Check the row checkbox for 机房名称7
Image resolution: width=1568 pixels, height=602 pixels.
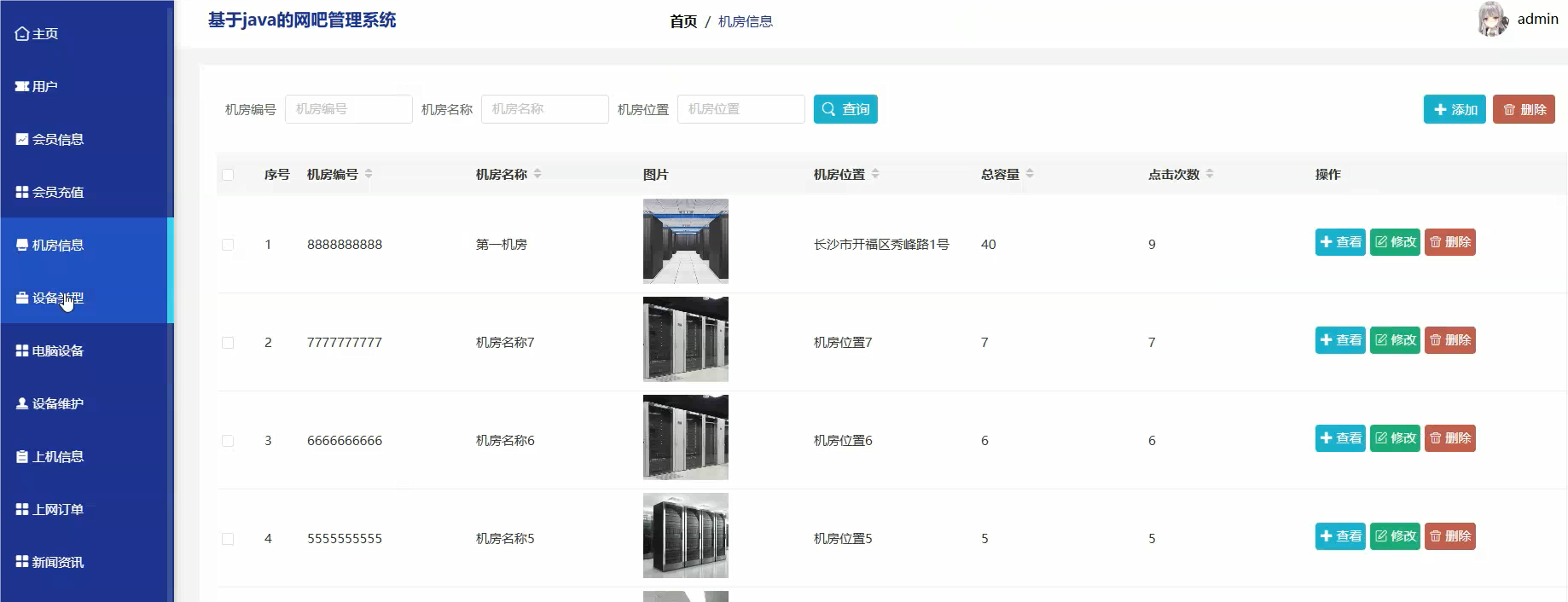click(x=228, y=343)
